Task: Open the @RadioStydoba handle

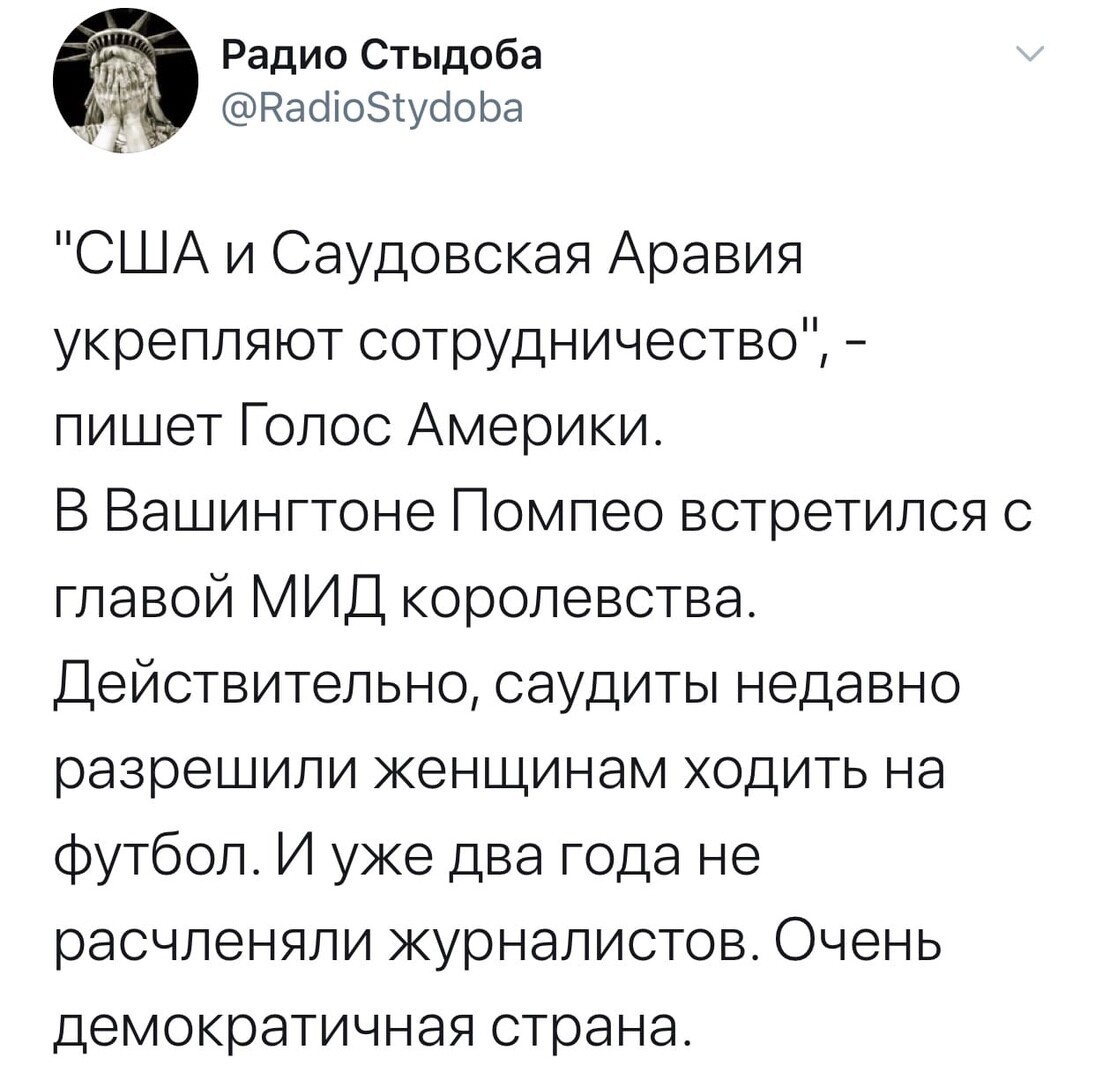Action: coord(372,108)
